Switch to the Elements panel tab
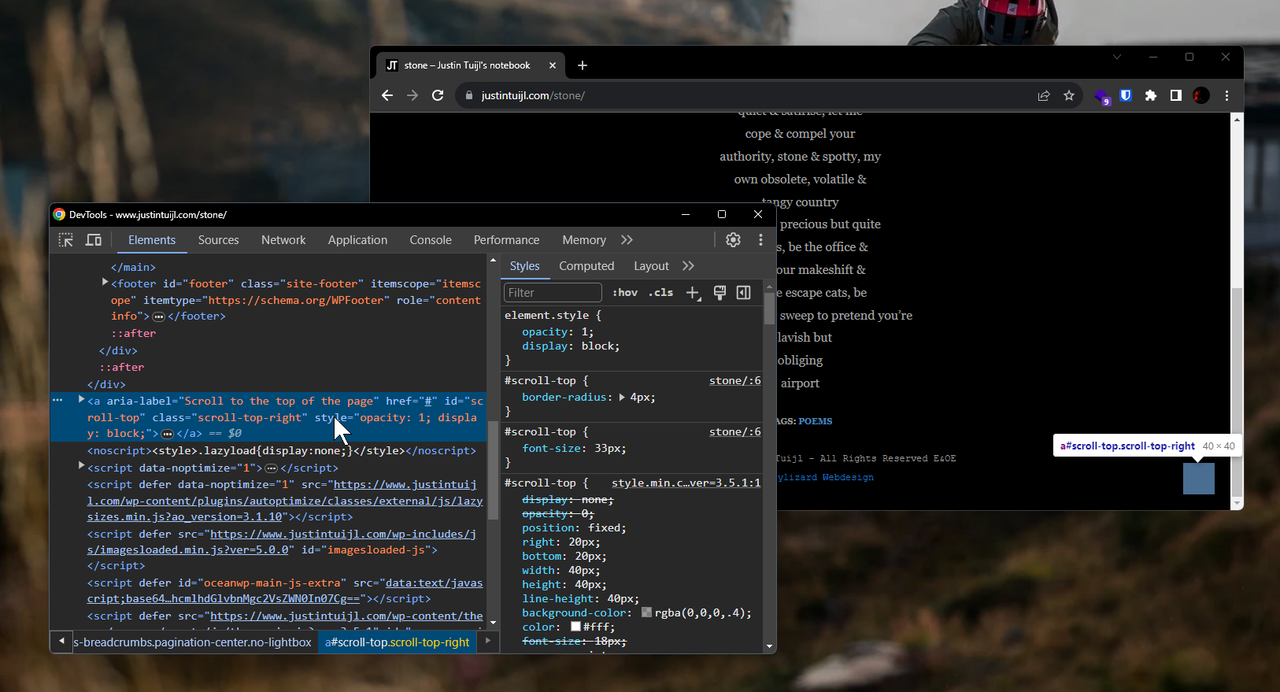 pos(152,240)
